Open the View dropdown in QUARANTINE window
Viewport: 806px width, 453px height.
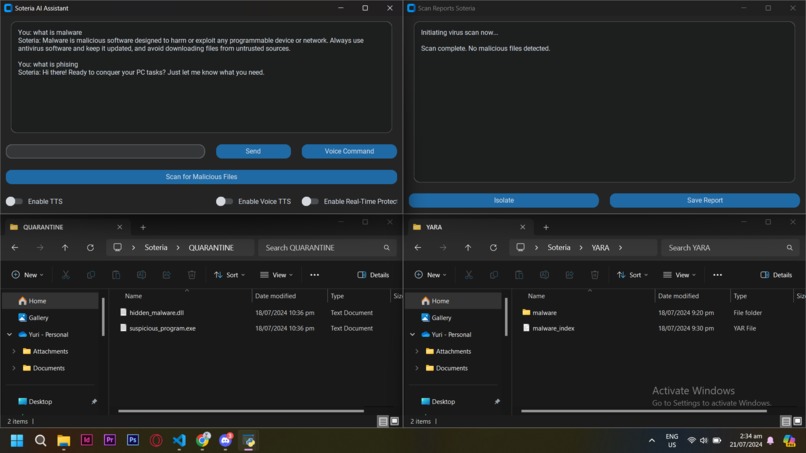coord(277,275)
